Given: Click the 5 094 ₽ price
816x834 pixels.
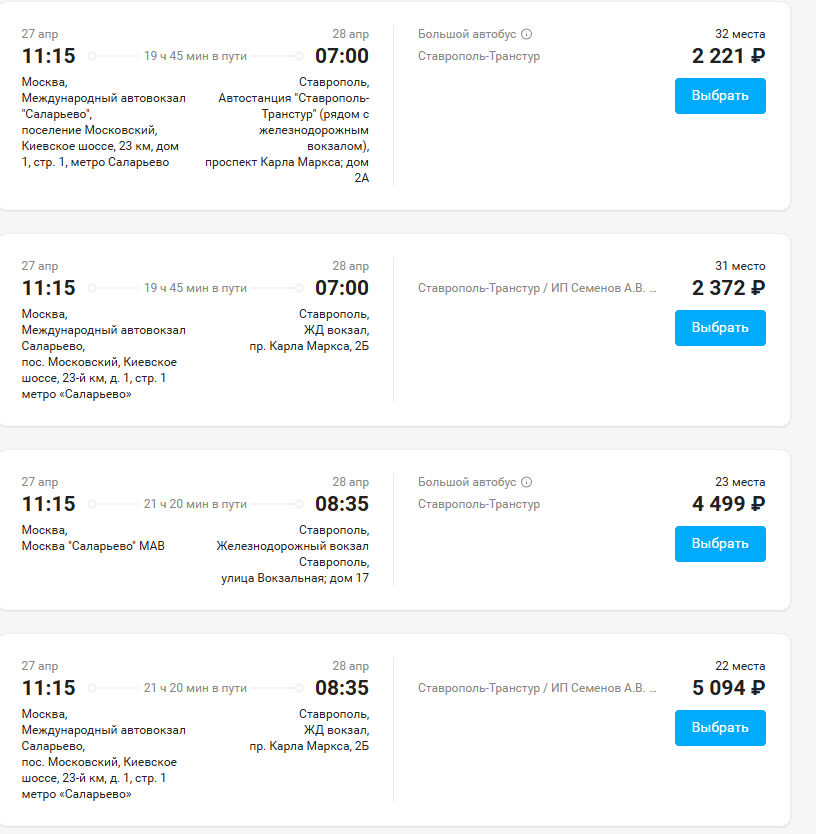Looking at the screenshot, I should click(728, 688).
